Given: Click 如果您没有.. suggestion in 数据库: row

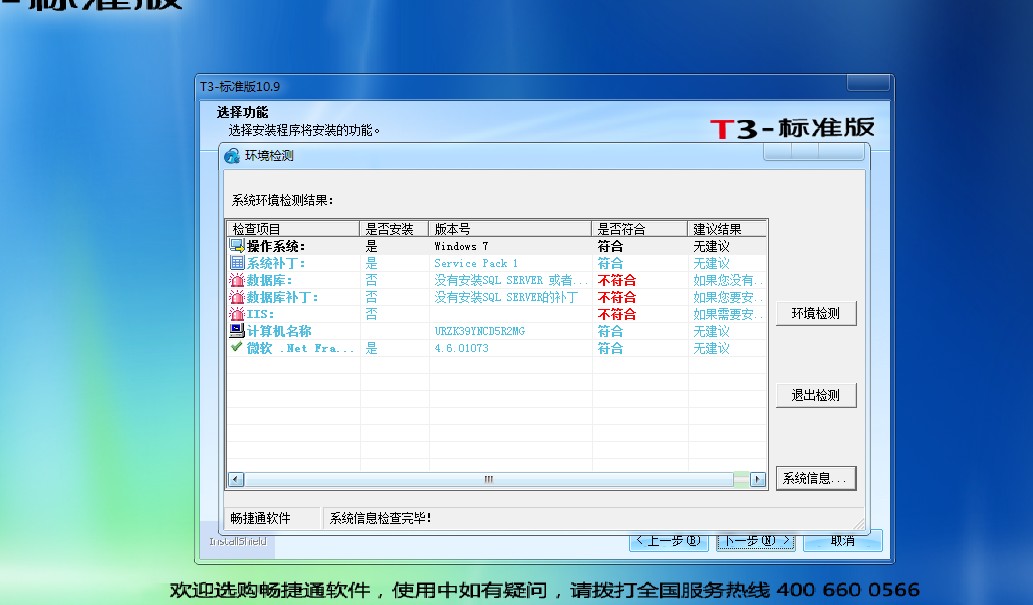Looking at the screenshot, I should pyautogui.click(x=728, y=280).
